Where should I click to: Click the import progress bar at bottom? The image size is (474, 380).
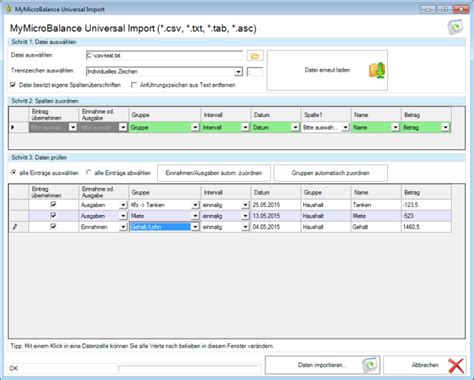189,368
